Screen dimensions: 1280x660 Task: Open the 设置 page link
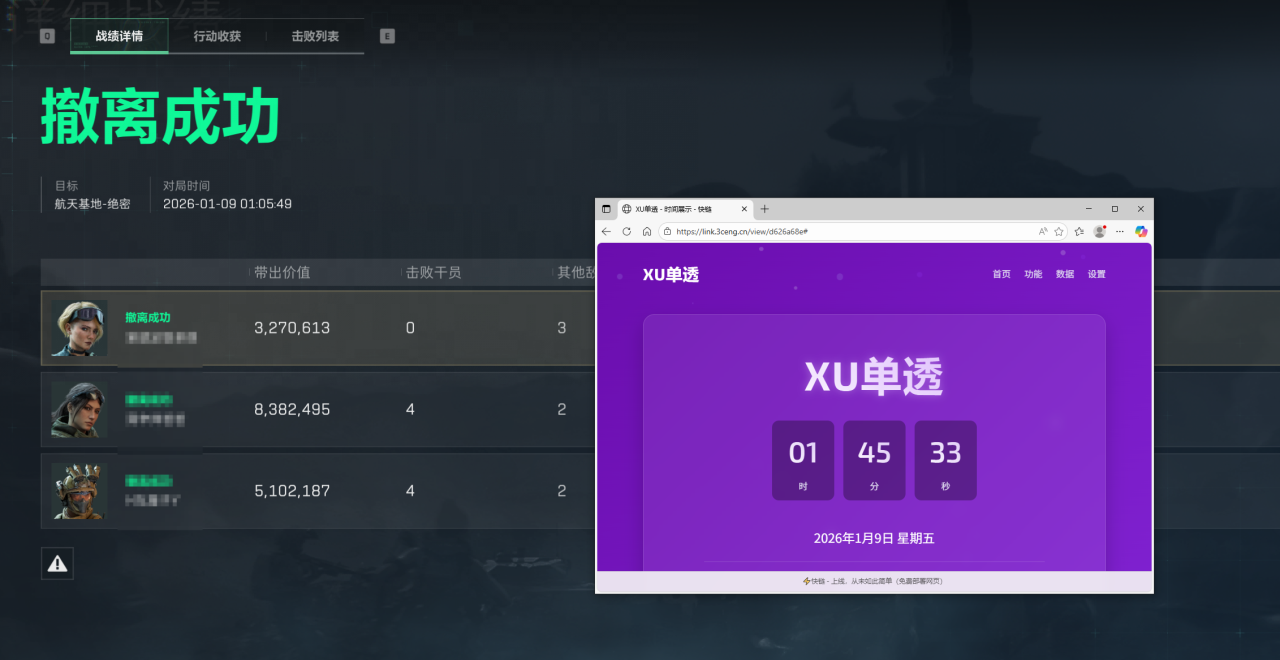click(1096, 273)
